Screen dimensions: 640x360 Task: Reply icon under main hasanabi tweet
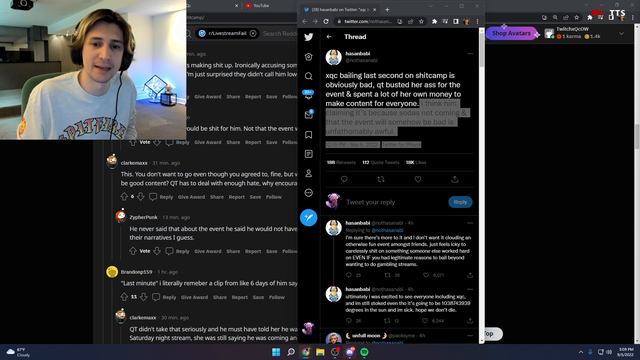coord(344,179)
